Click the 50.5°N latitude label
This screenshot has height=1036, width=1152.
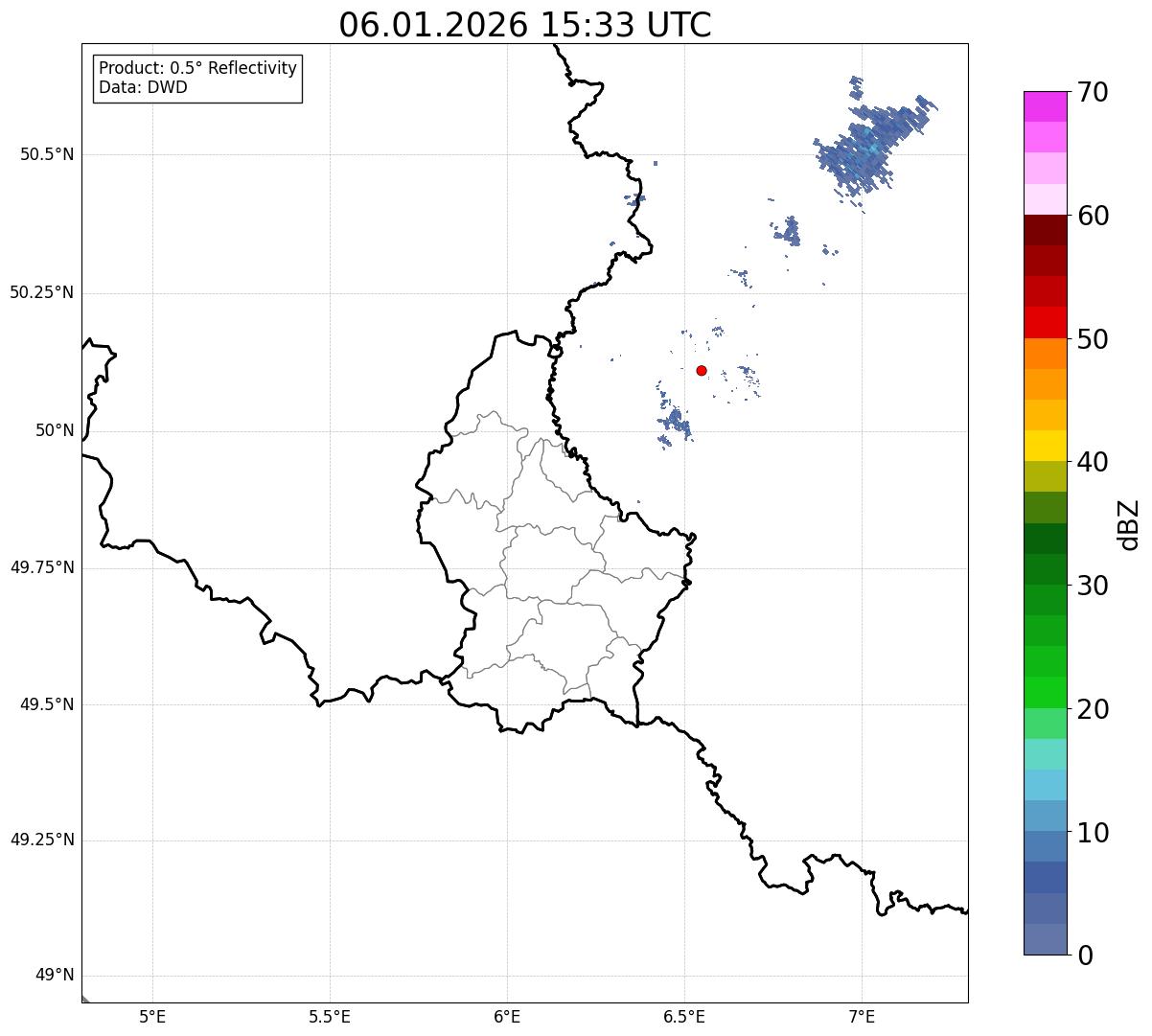pos(47,154)
